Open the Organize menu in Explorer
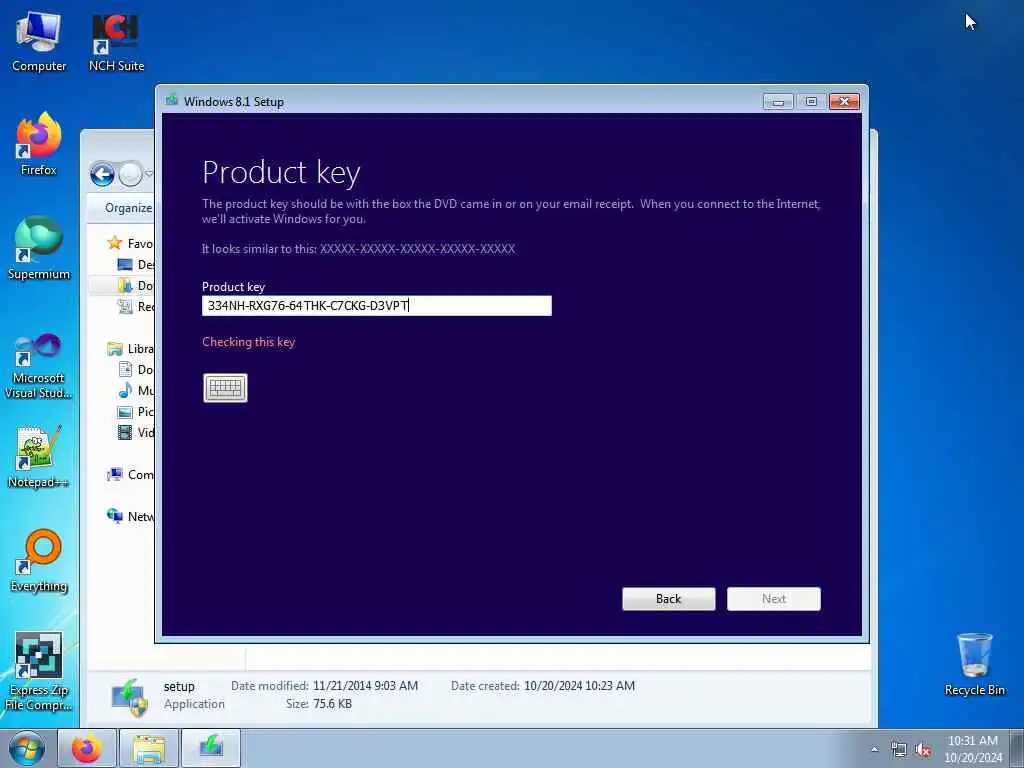Image resolution: width=1024 pixels, height=768 pixels. (x=129, y=208)
